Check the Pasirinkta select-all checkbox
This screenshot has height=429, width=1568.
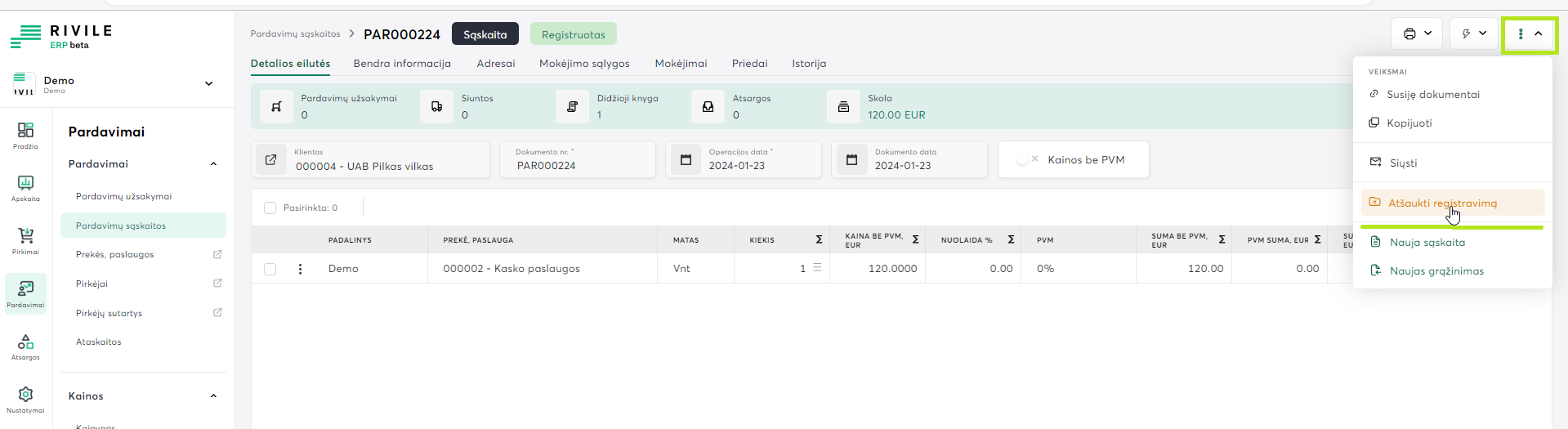pos(270,208)
